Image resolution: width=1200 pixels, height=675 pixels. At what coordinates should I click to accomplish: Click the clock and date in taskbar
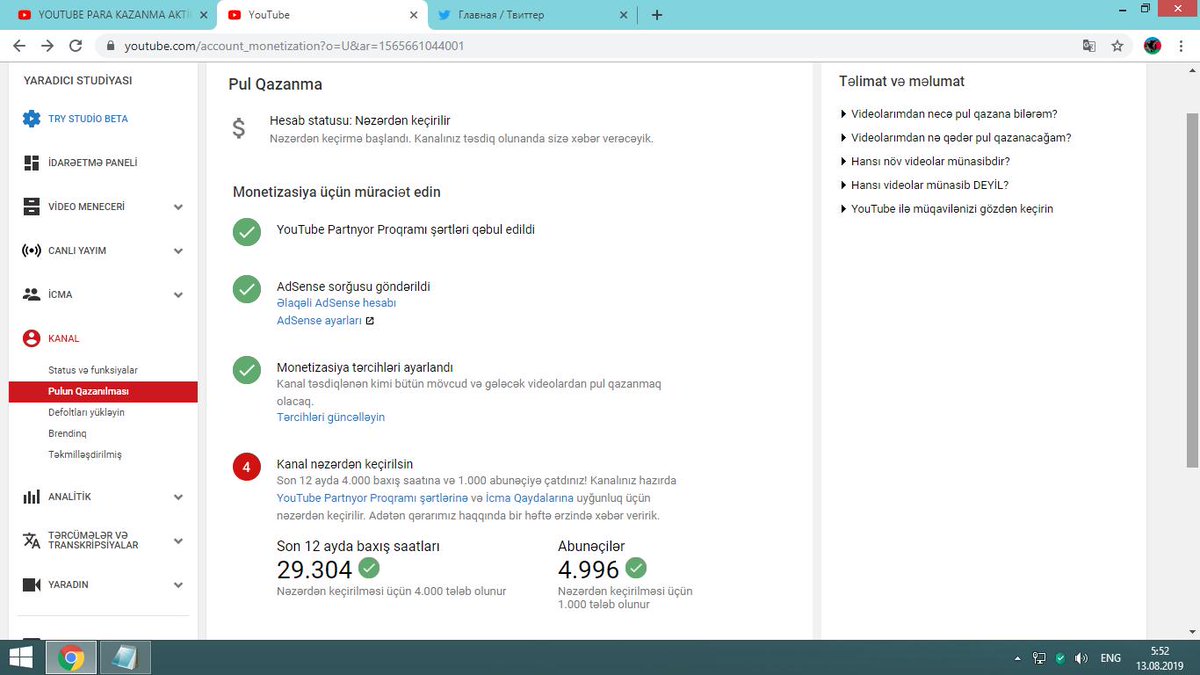[x=1160, y=658]
